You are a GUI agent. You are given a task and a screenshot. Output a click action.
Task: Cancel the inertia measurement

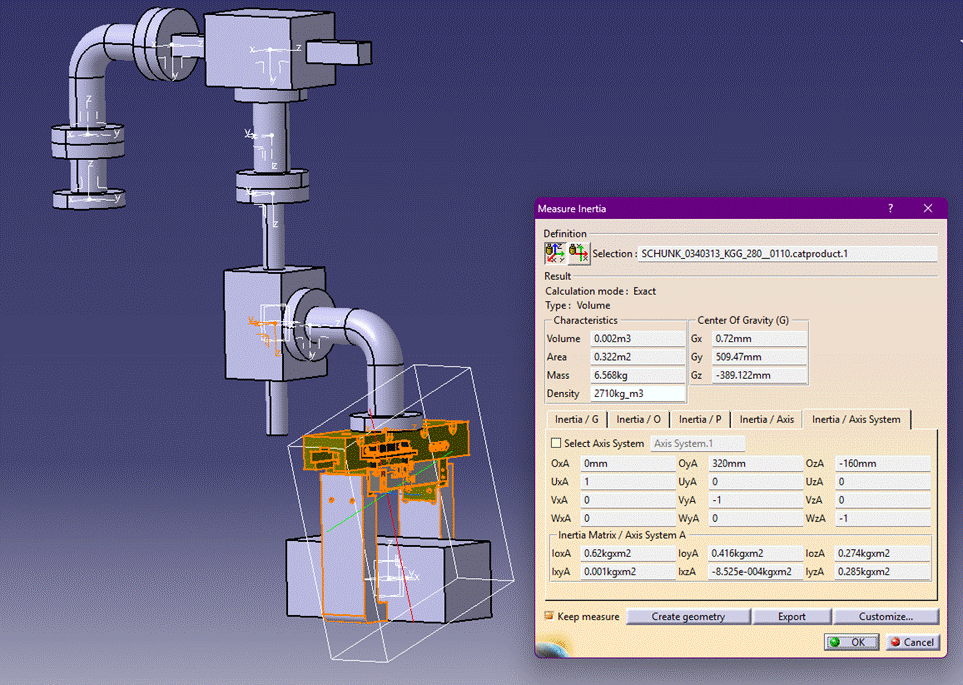(911, 642)
